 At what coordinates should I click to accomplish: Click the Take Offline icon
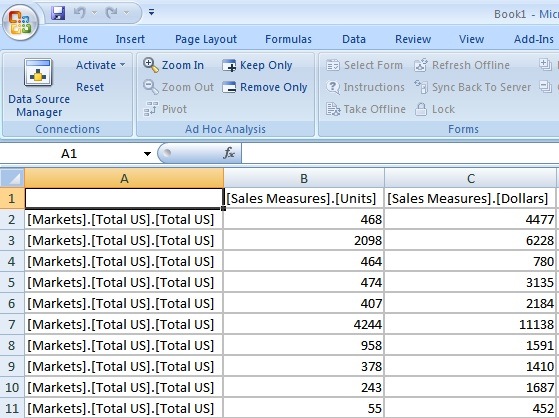coord(333,109)
